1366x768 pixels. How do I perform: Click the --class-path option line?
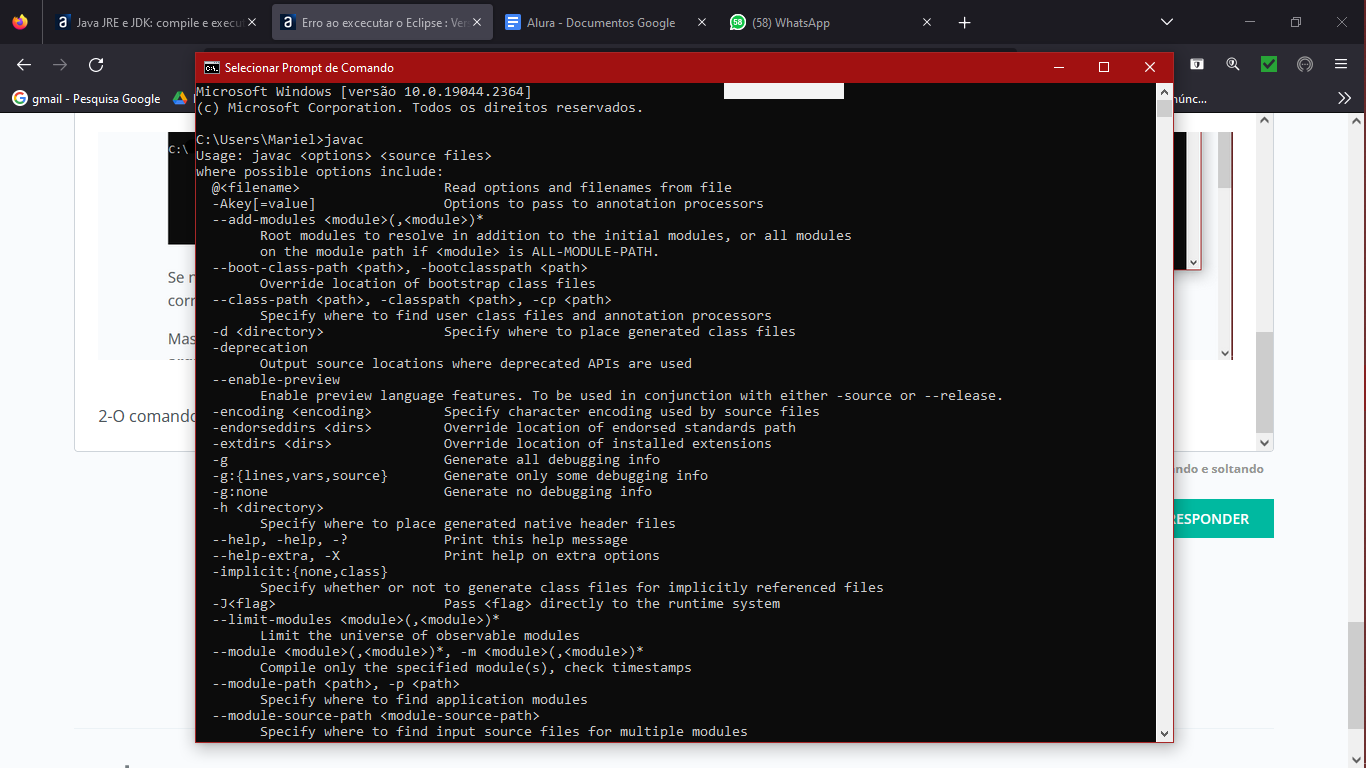412,300
